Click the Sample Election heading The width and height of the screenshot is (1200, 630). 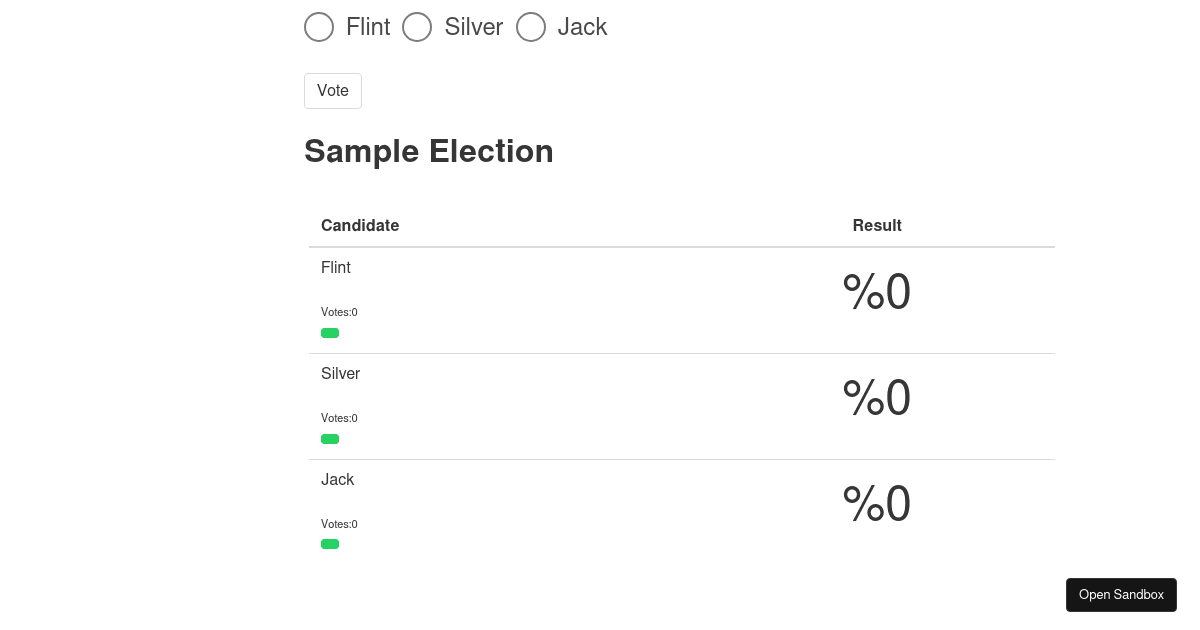[x=428, y=151]
